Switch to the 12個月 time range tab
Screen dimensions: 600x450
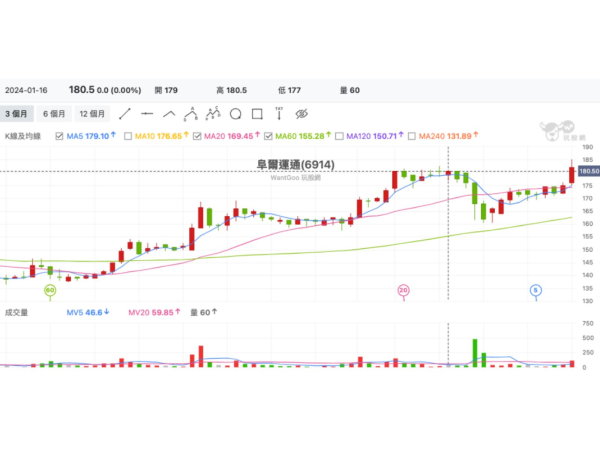coord(95,114)
